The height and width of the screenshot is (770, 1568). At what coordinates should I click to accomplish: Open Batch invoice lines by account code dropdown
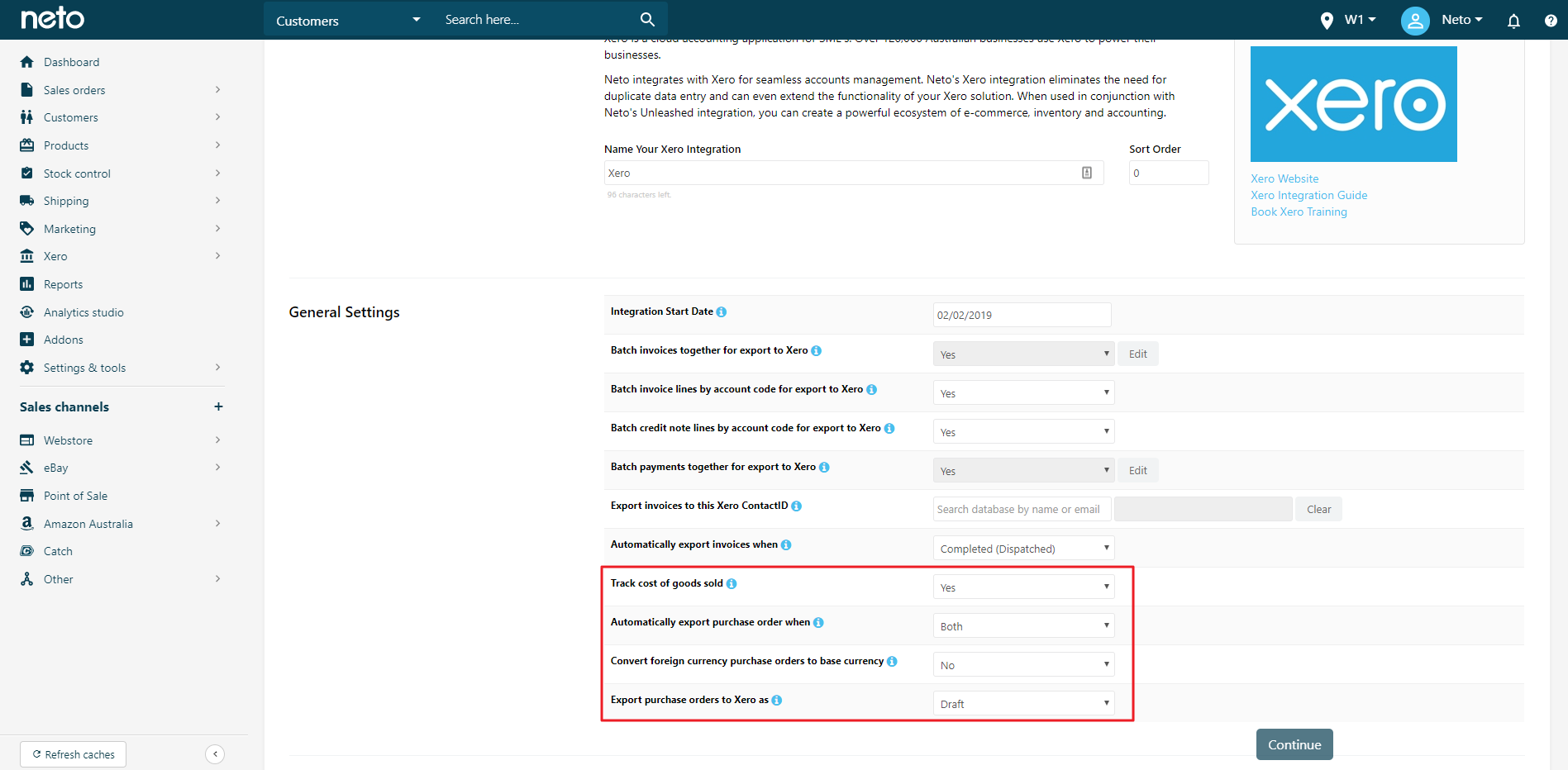pos(1023,392)
